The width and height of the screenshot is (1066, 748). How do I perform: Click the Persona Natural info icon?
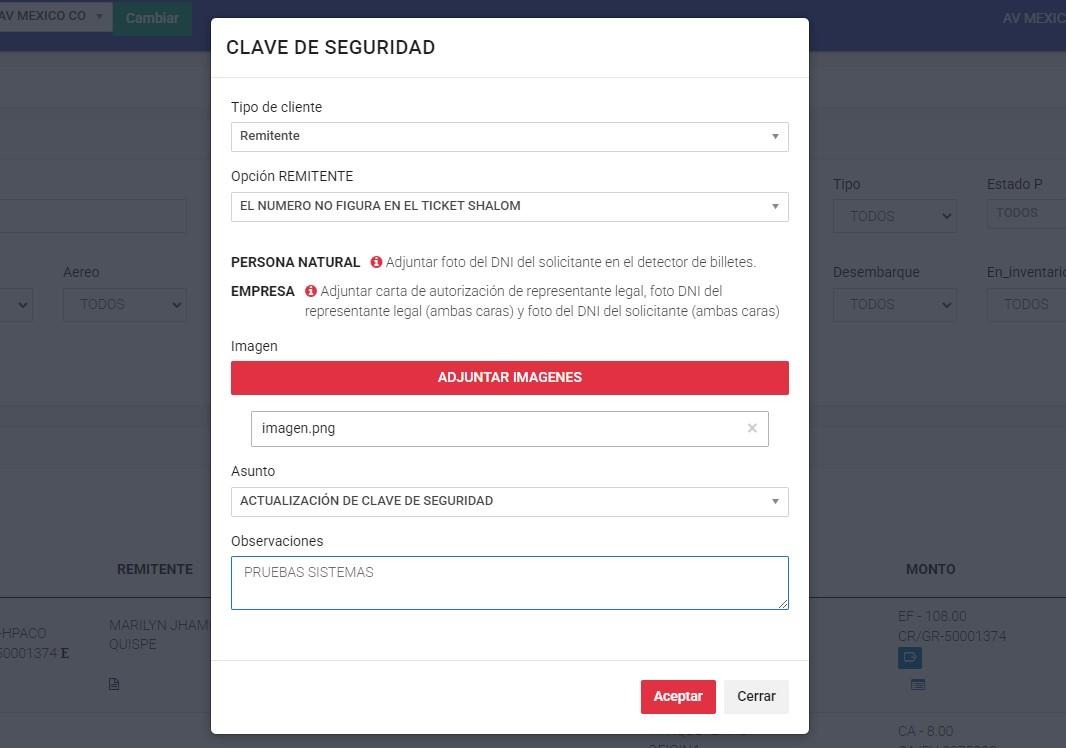376,262
